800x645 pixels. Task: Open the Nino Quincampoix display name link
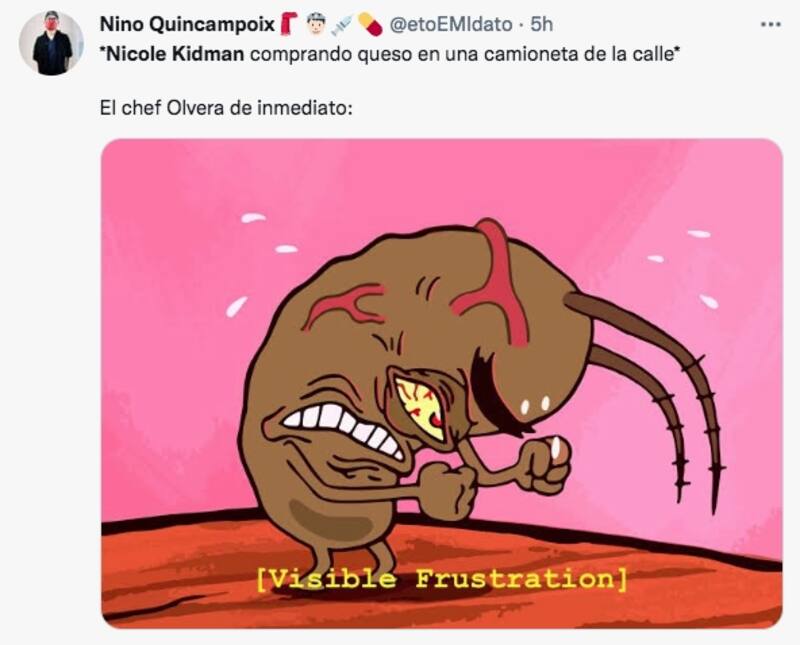(x=187, y=24)
